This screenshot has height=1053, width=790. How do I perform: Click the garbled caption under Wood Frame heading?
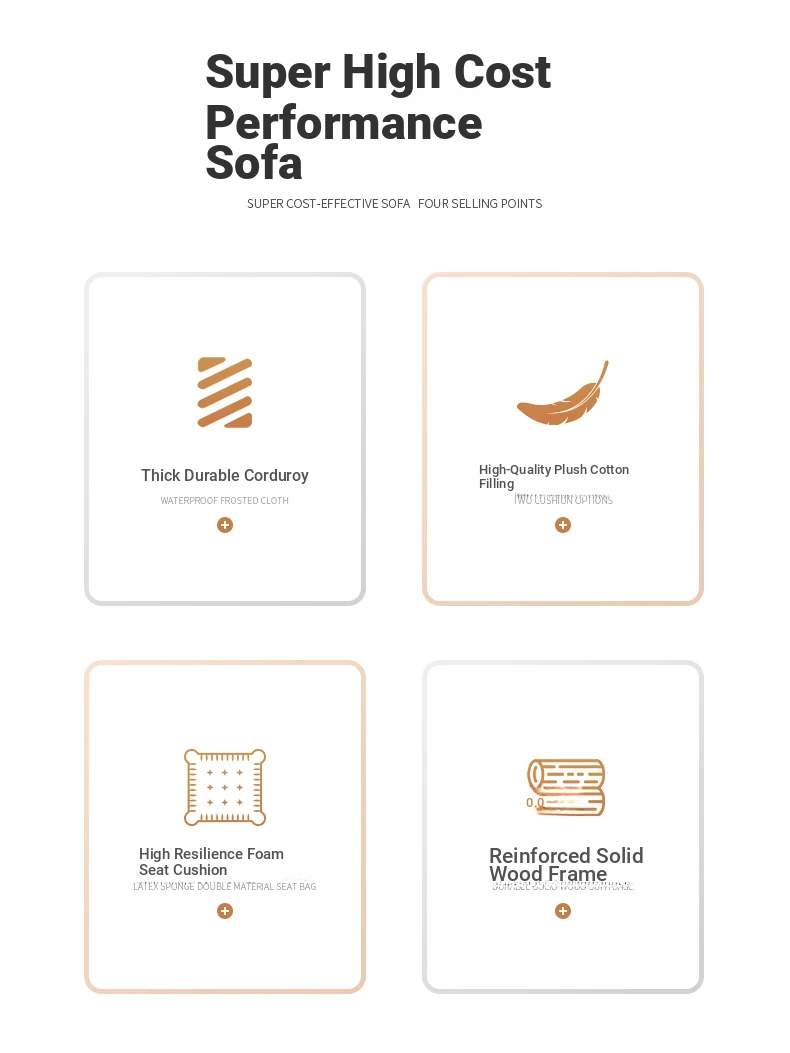click(563, 886)
